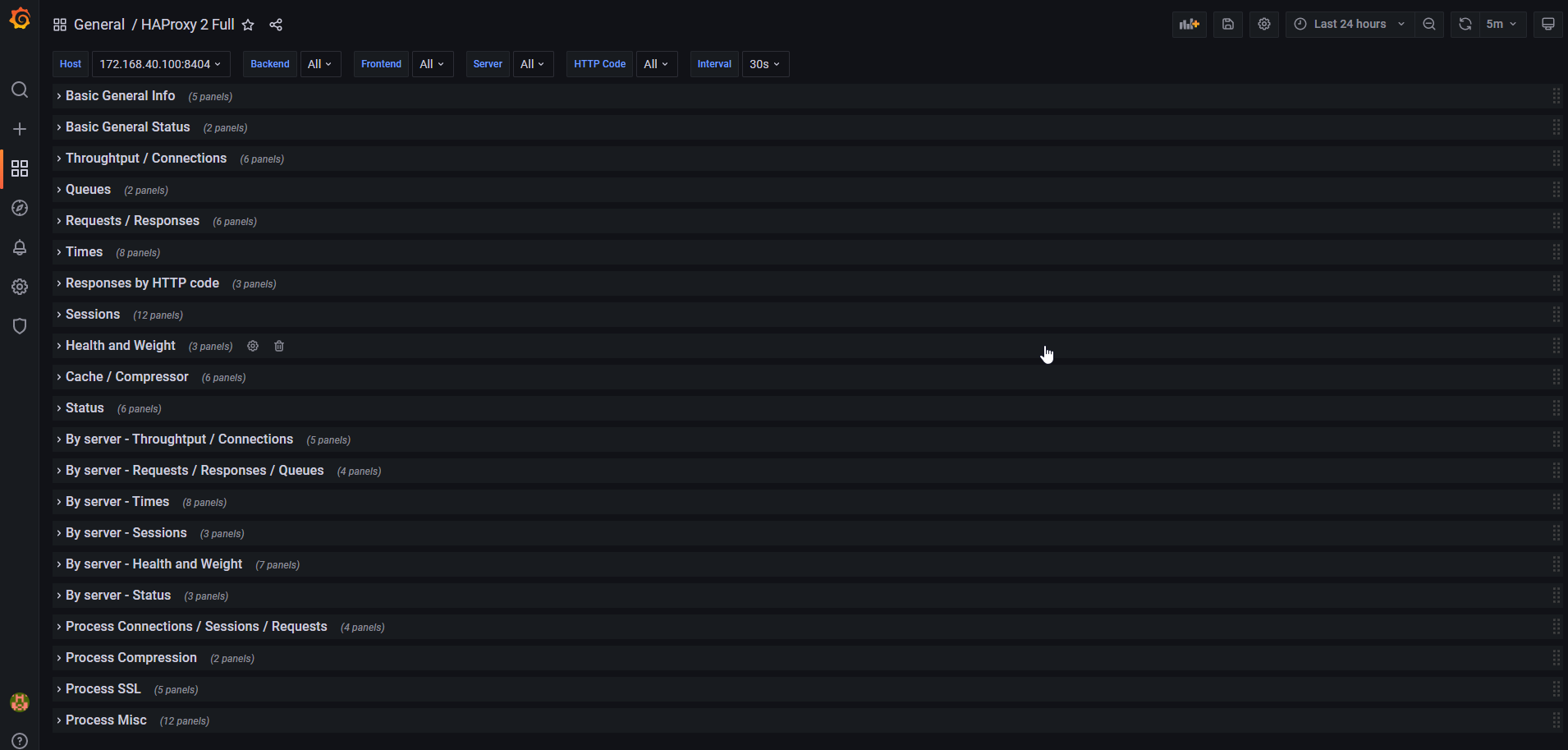Open the Dashboards icon in sidebar
Screen dimensions: 1568x750
(x=20, y=168)
